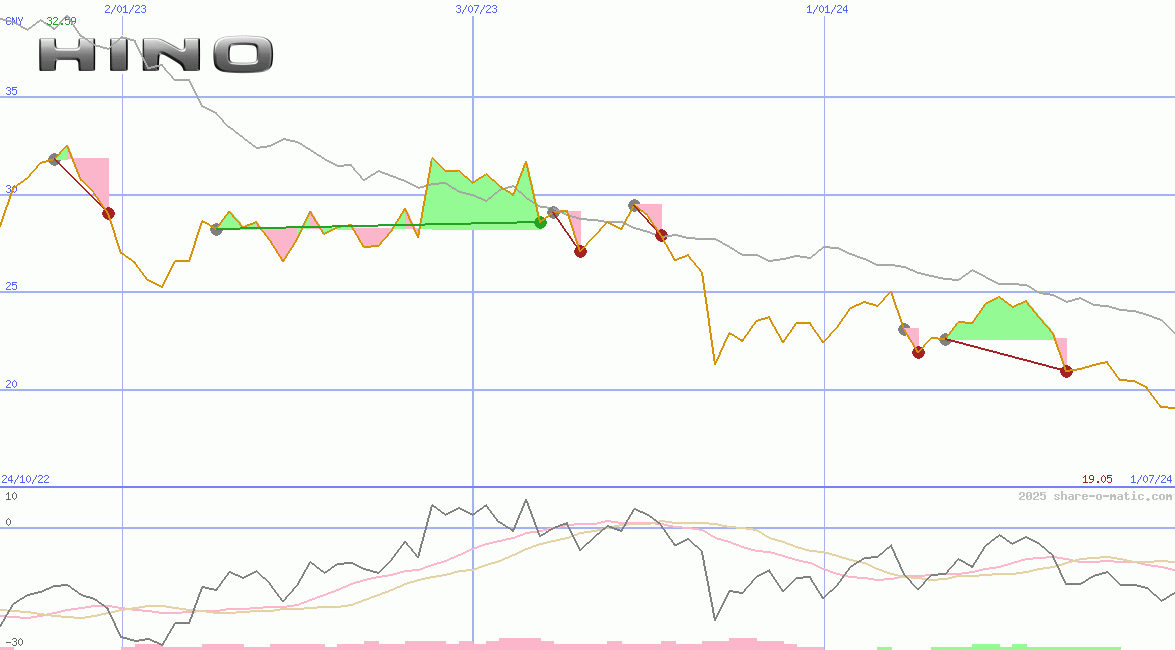The width and height of the screenshot is (1175, 650).
Task: Click the 19.05 last price value
Action: coord(1097,480)
